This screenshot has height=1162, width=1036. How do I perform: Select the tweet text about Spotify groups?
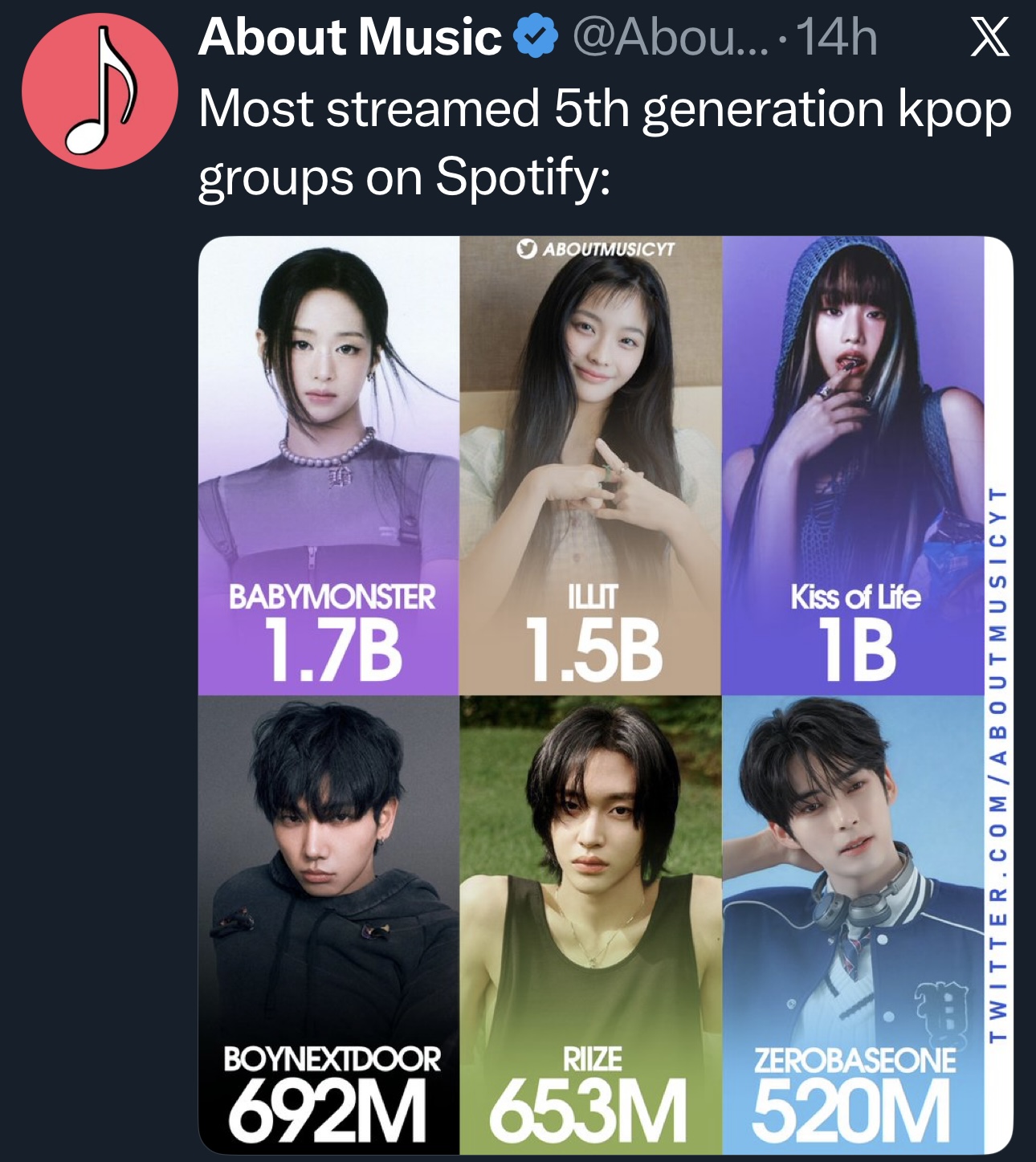[x=605, y=142]
